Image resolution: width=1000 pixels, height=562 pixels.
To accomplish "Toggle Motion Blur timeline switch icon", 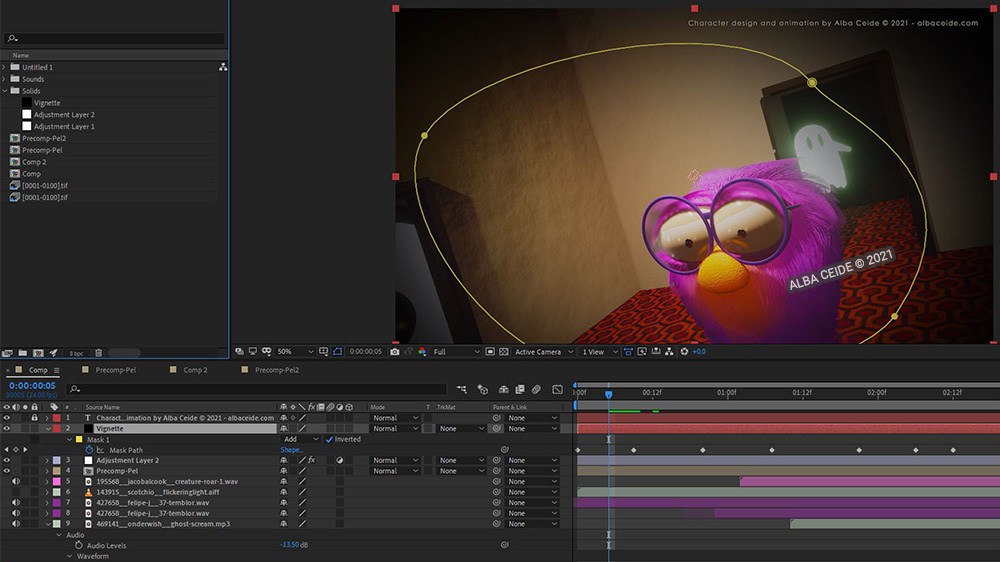I will (536, 389).
